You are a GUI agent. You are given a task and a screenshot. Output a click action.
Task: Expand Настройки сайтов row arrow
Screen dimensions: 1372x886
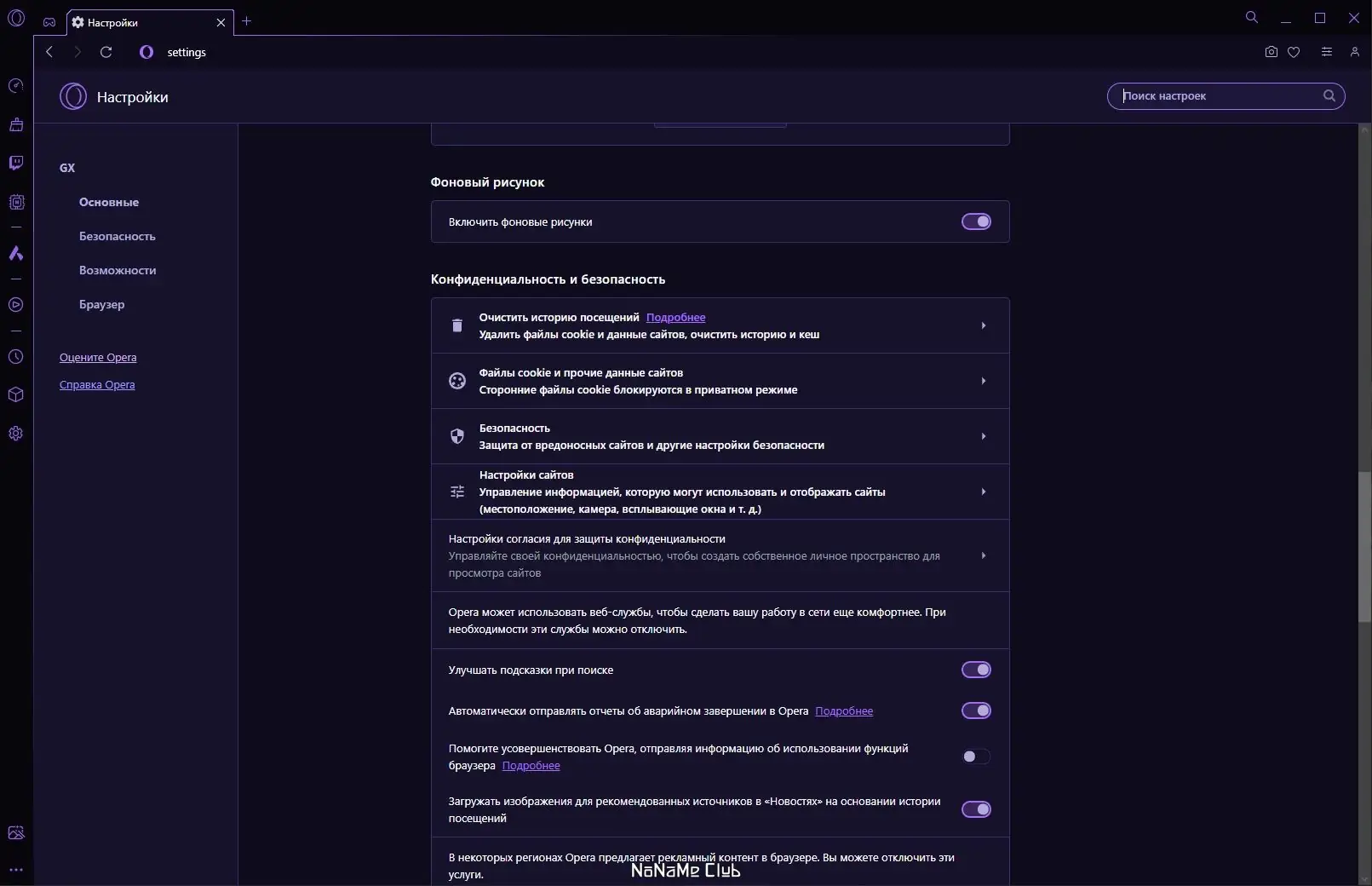click(x=984, y=492)
